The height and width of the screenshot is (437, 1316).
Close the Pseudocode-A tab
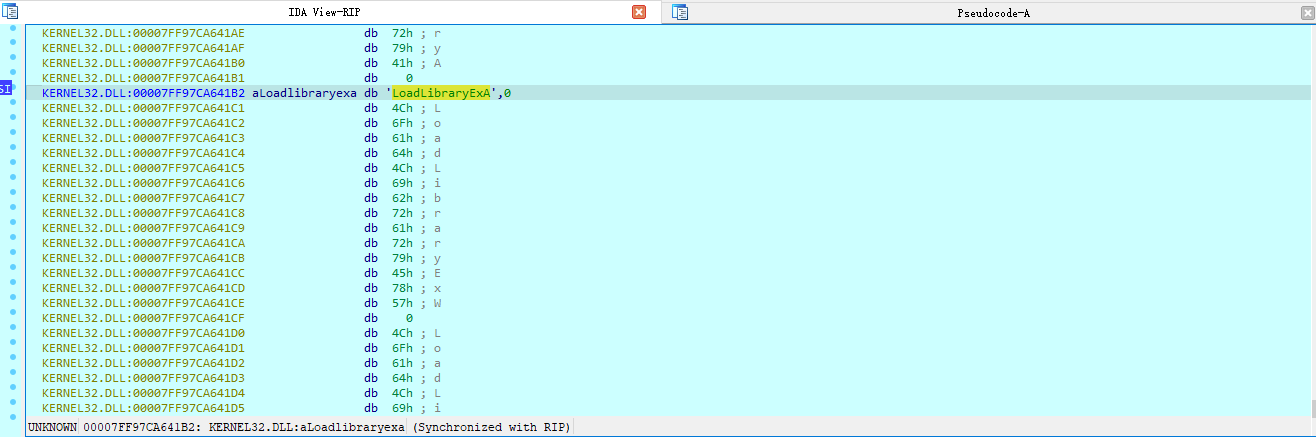coord(1308,12)
